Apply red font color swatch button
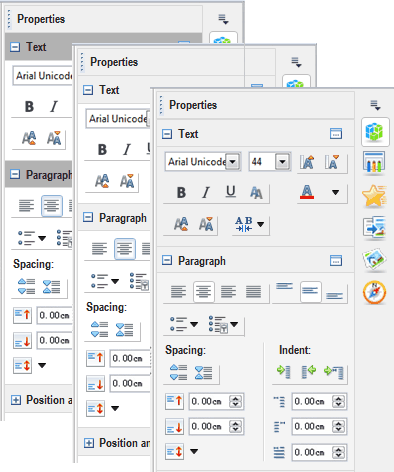 coord(307,192)
